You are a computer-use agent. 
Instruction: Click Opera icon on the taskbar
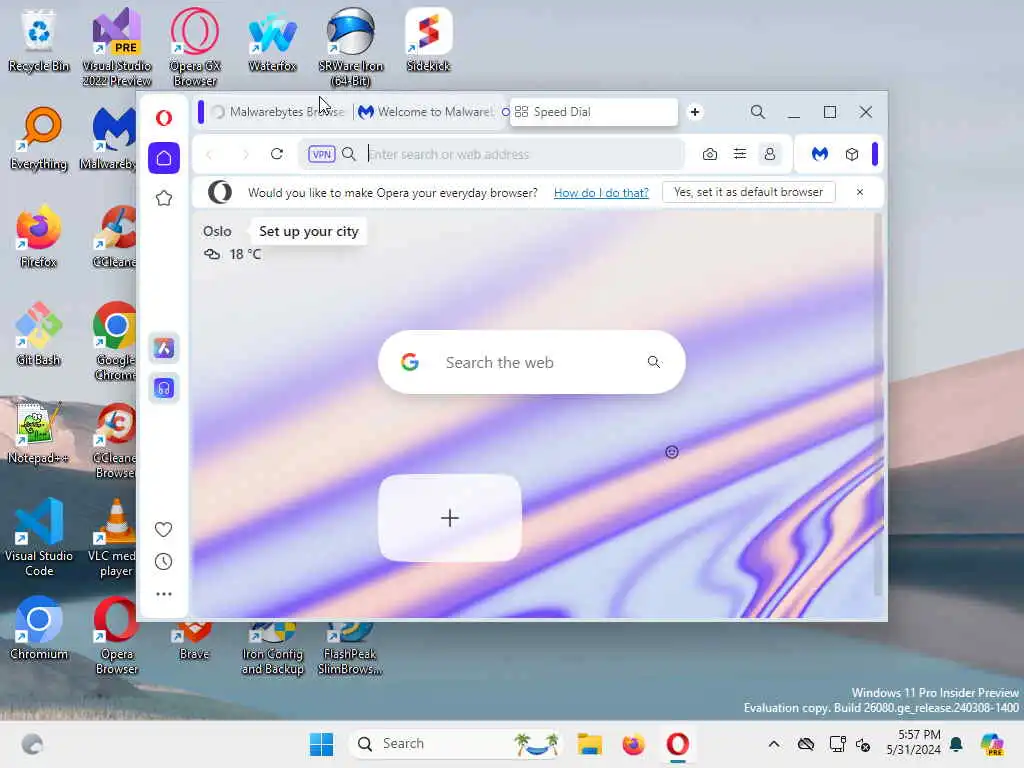[677, 744]
